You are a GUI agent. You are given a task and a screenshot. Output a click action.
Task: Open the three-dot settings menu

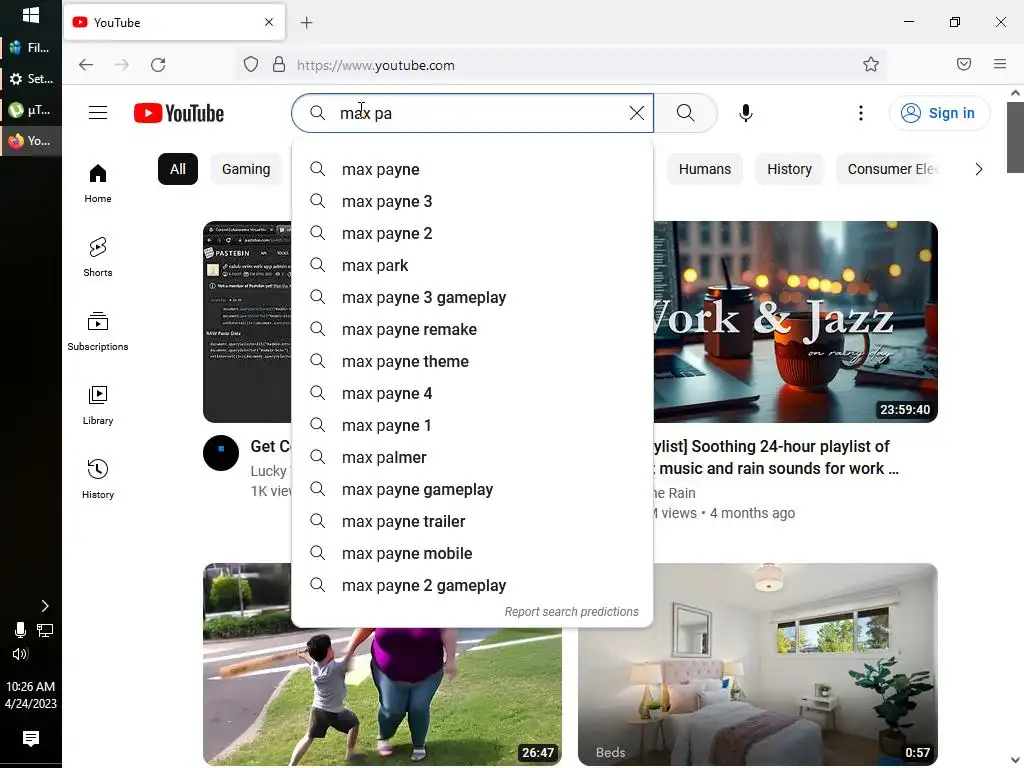[861, 113]
